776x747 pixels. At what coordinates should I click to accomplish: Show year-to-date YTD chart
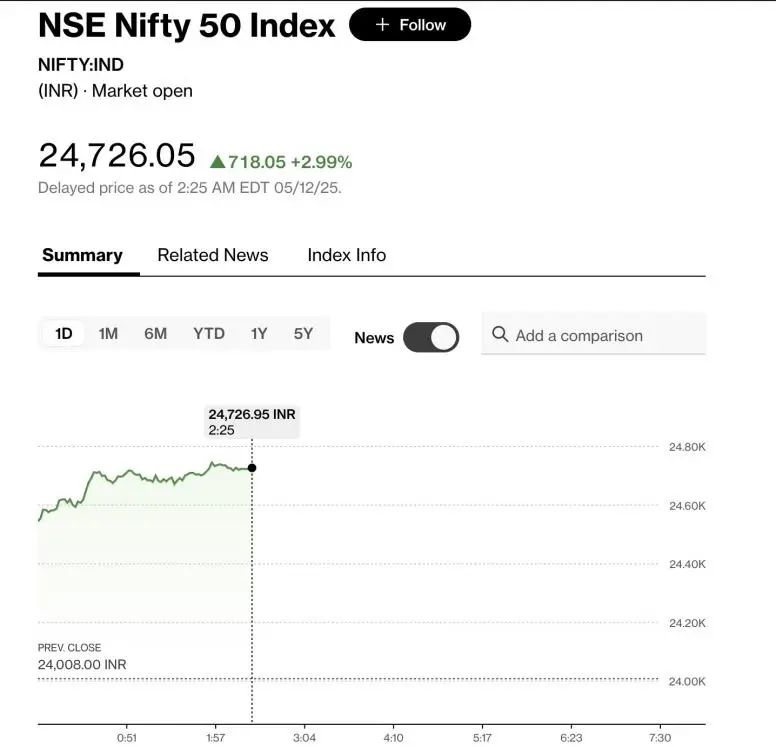tap(209, 334)
